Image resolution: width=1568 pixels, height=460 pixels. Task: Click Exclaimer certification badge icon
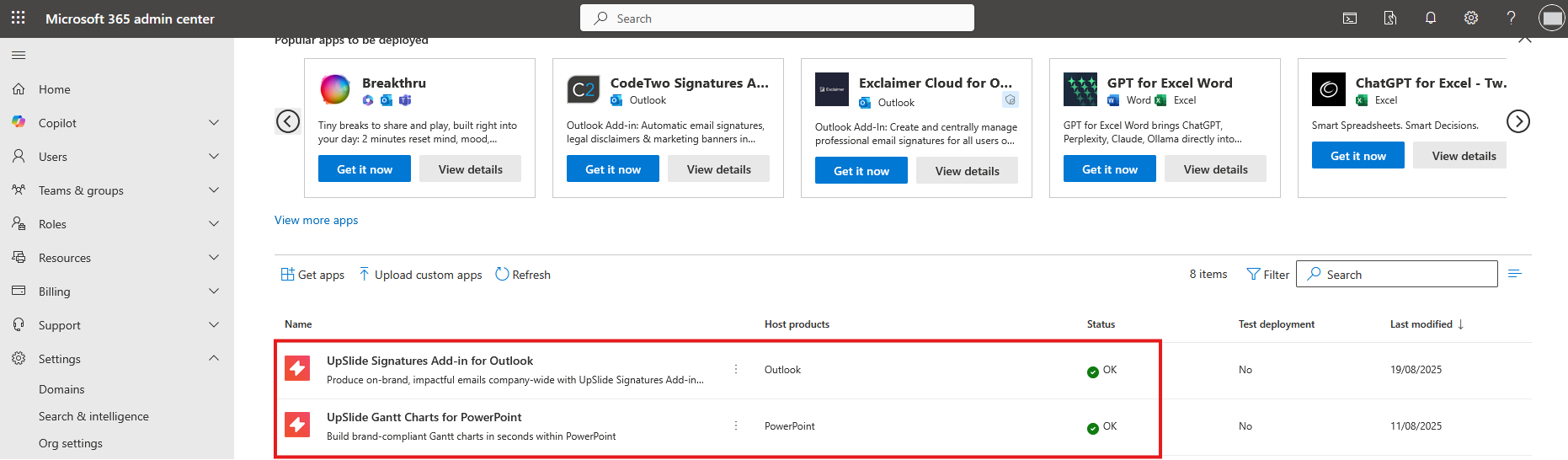click(x=1011, y=99)
